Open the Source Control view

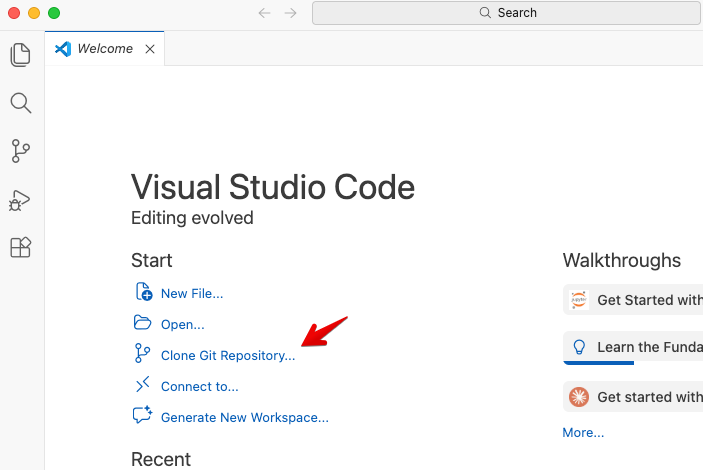pyautogui.click(x=21, y=151)
